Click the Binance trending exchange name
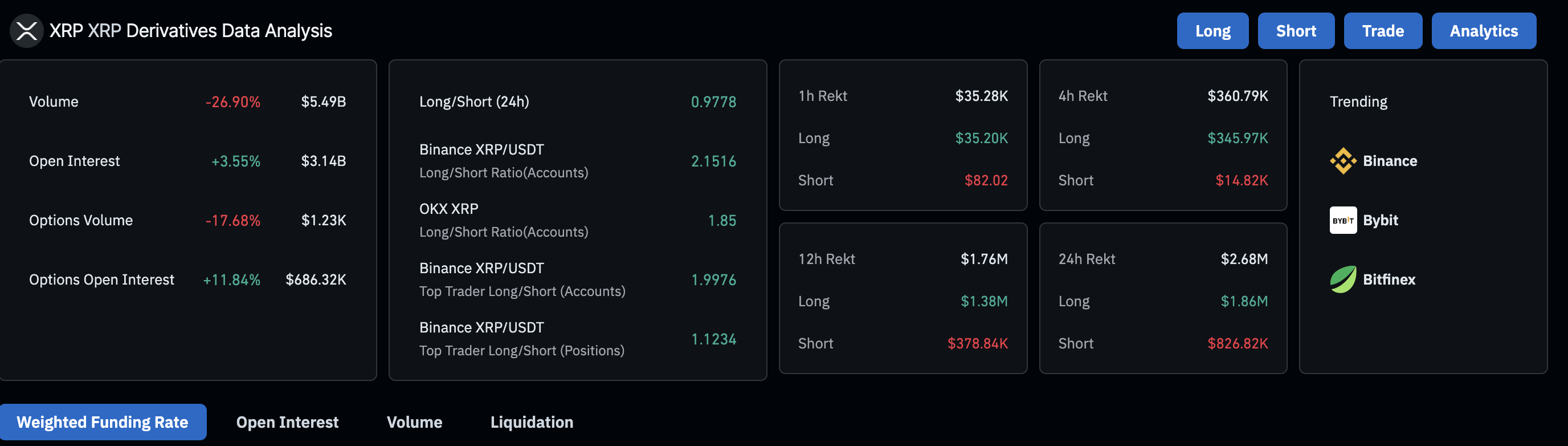This screenshot has width=1568, height=446. pyautogui.click(x=1390, y=161)
